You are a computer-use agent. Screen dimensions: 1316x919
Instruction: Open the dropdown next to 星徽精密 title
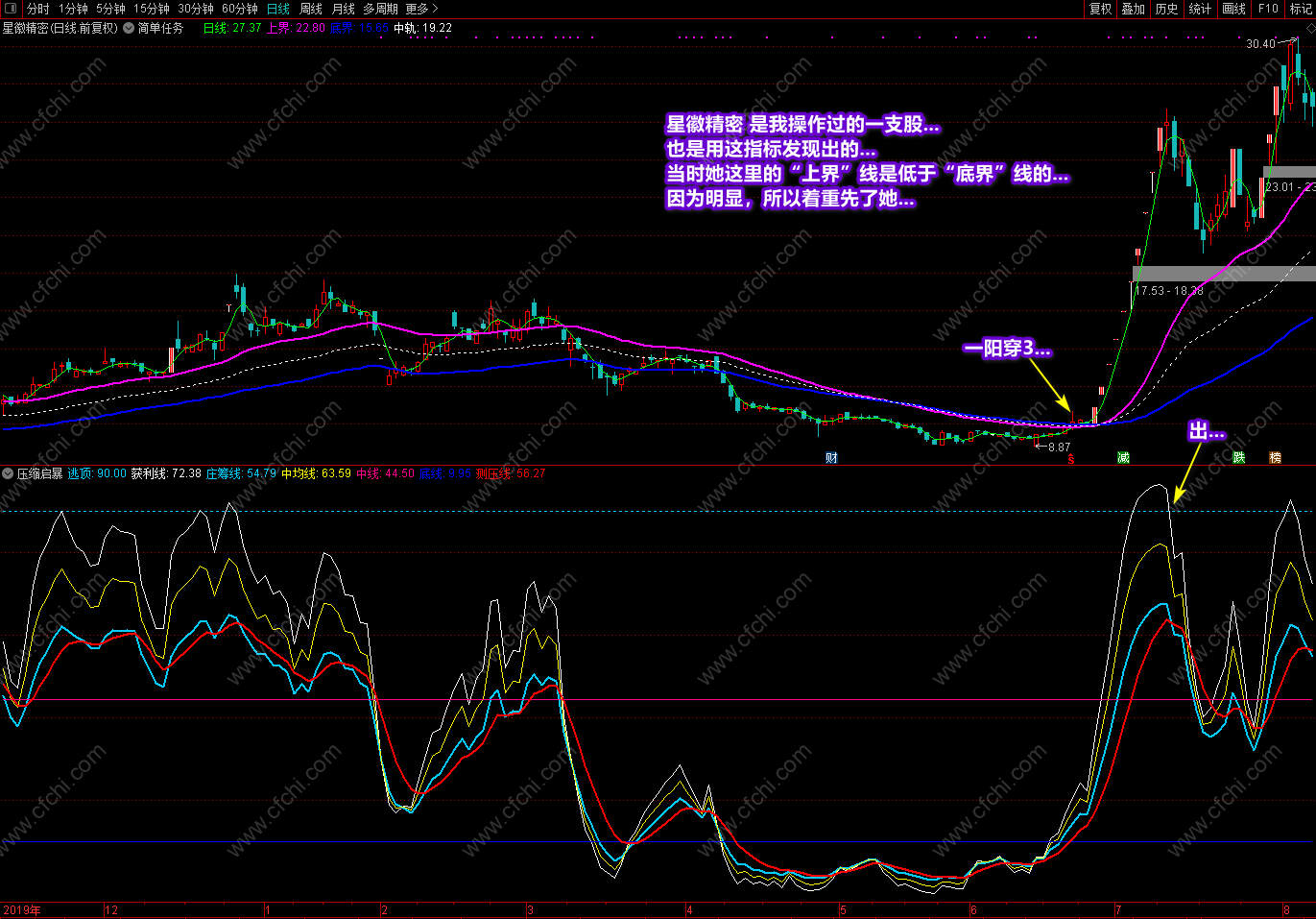point(129,28)
